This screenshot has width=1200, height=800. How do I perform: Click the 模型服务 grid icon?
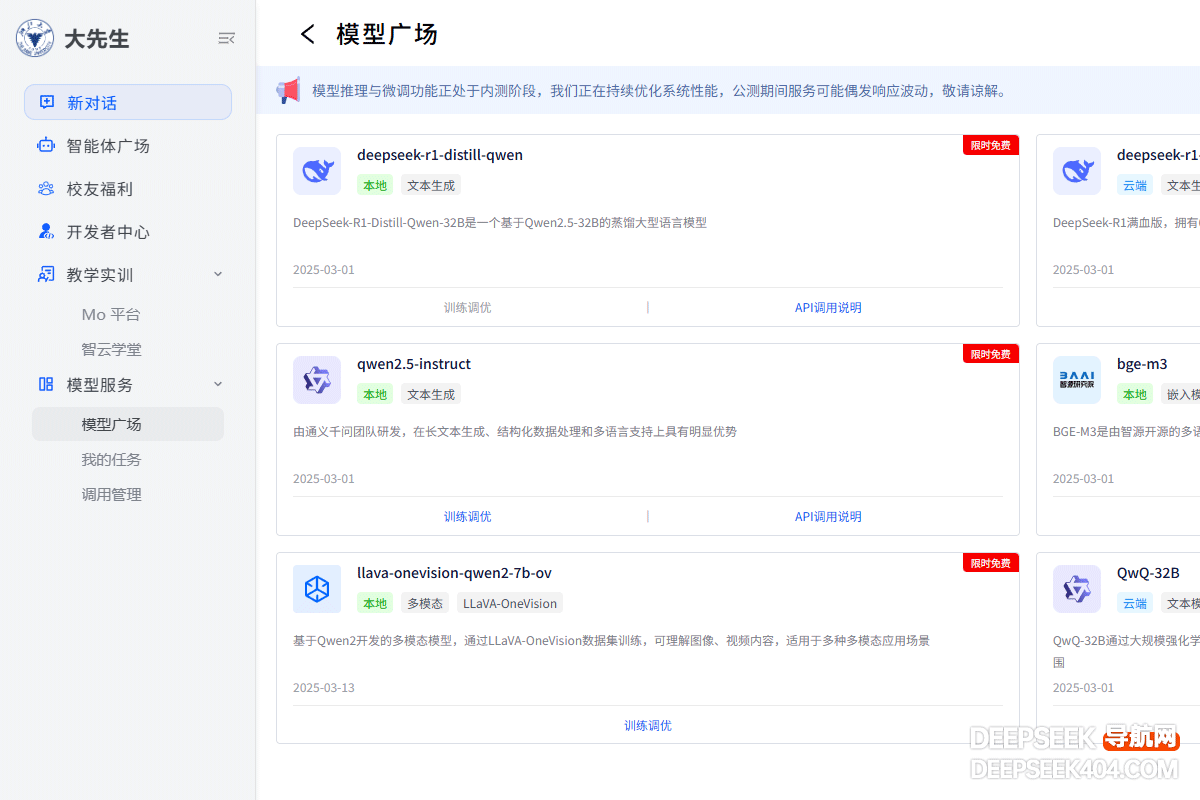click(x=46, y=384)
